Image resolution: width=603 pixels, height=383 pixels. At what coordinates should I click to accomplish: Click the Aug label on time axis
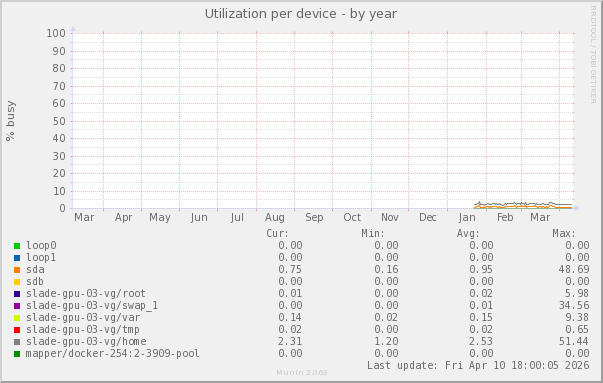coord(275,218)
